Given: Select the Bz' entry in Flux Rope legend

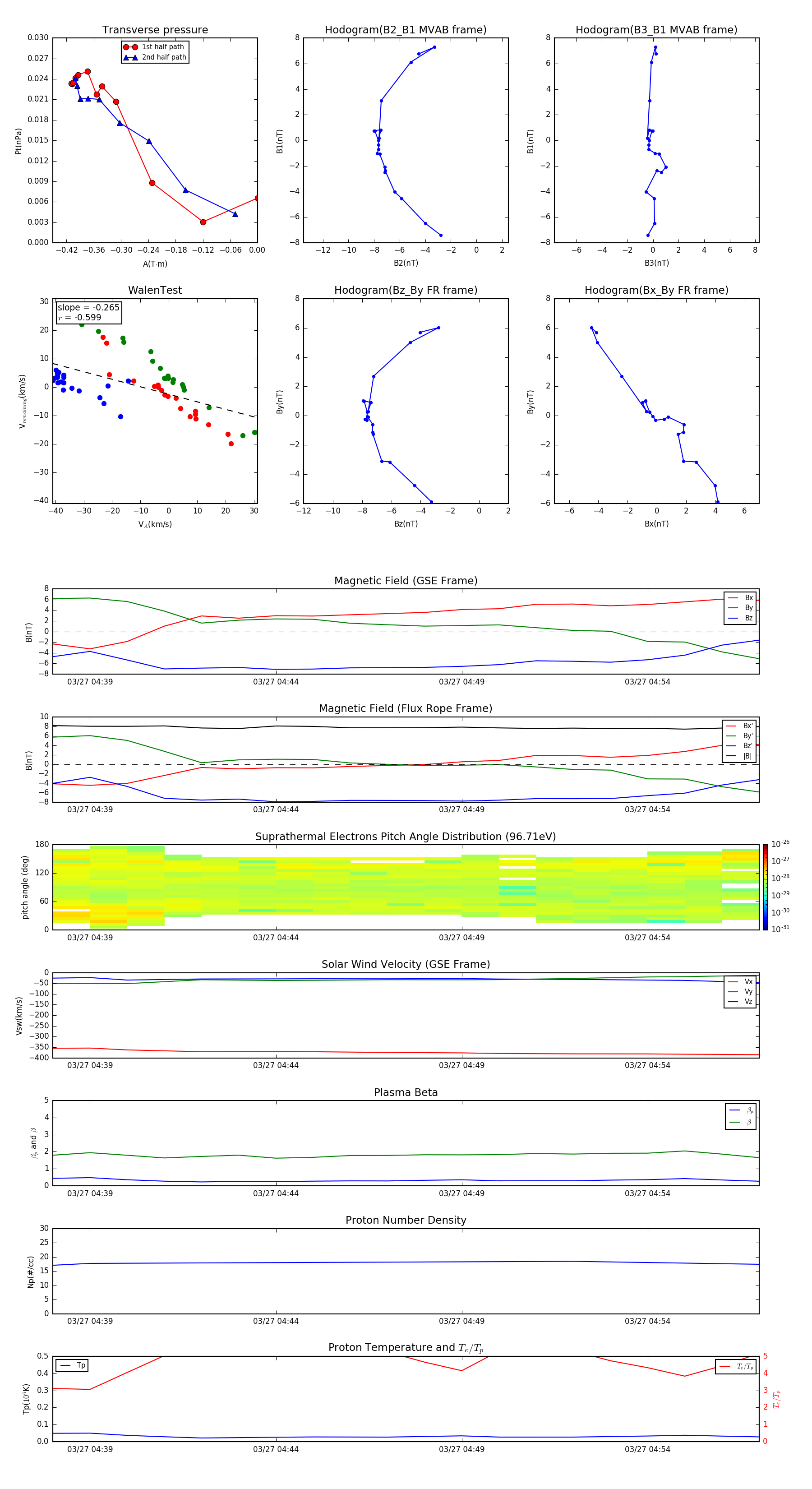Looking at the screenshot, I should pyautogui.click(x=739, y=746).
